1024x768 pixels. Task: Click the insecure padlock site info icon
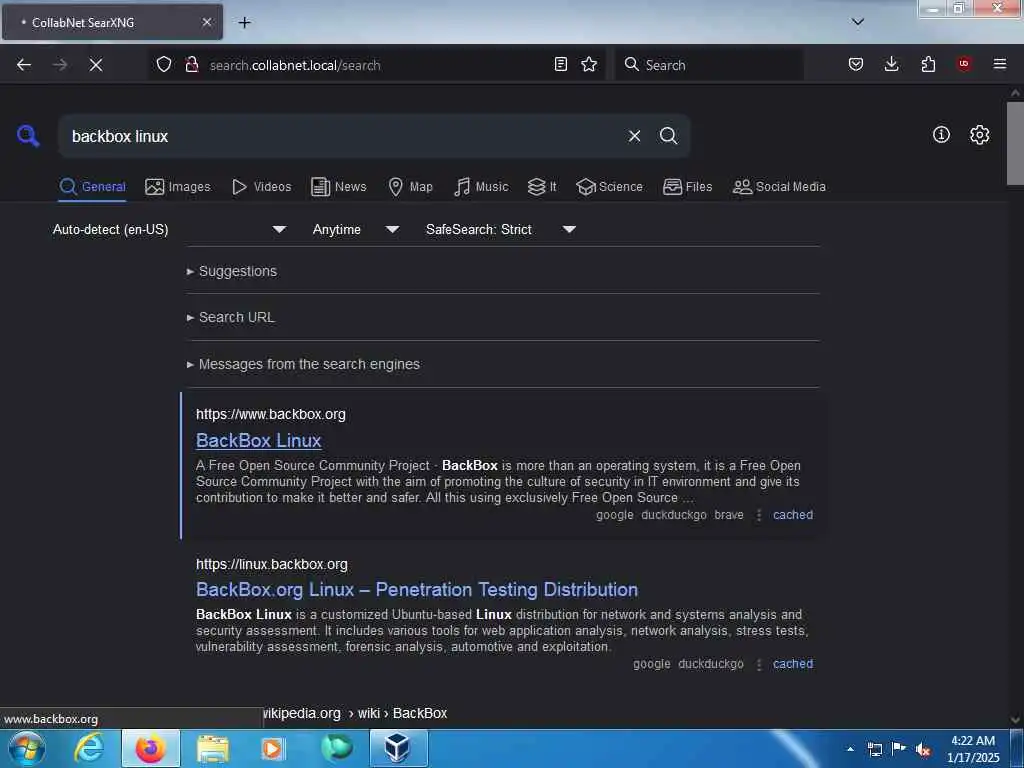pyautogui.click(x=192, y=64)
